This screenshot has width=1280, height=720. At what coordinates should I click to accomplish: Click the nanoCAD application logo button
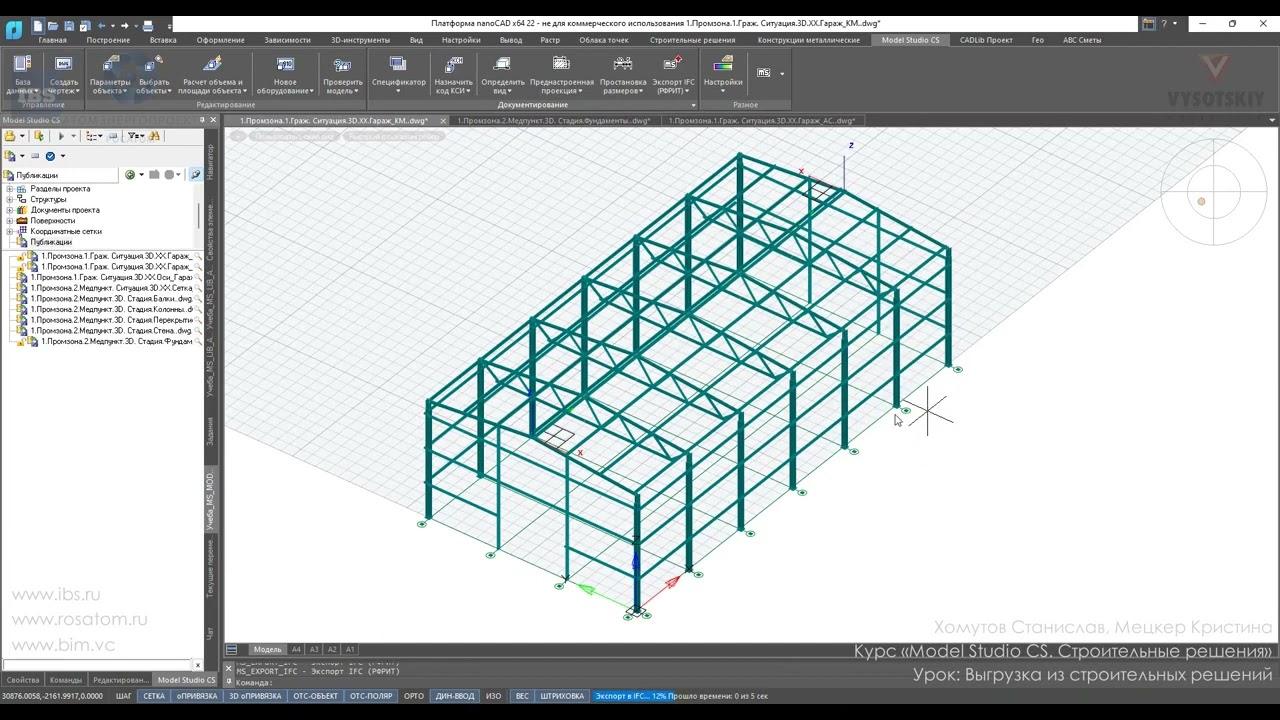(x=14, y=28)
